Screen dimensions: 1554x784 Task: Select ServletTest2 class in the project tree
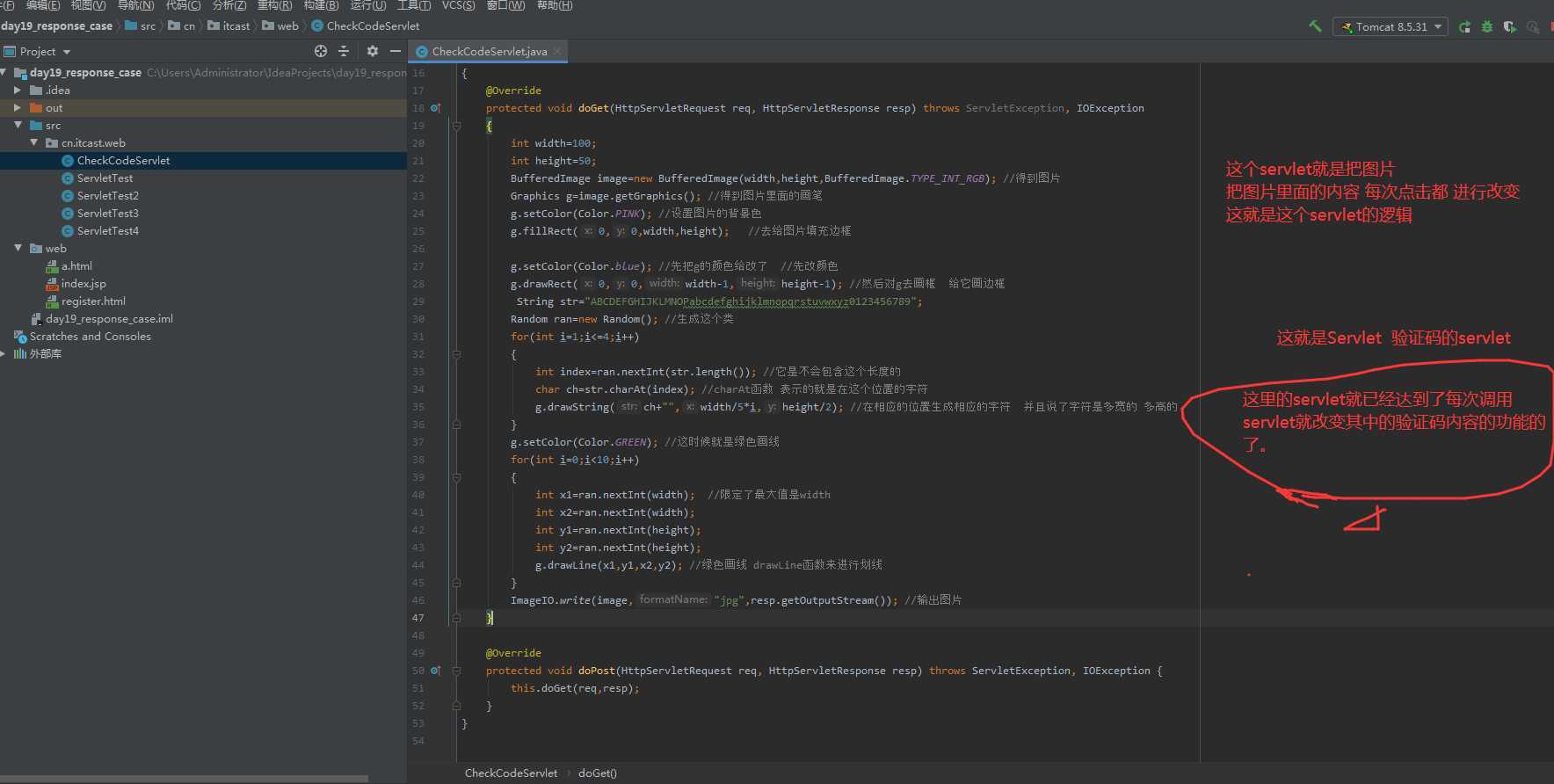click(x=107, y=195)
